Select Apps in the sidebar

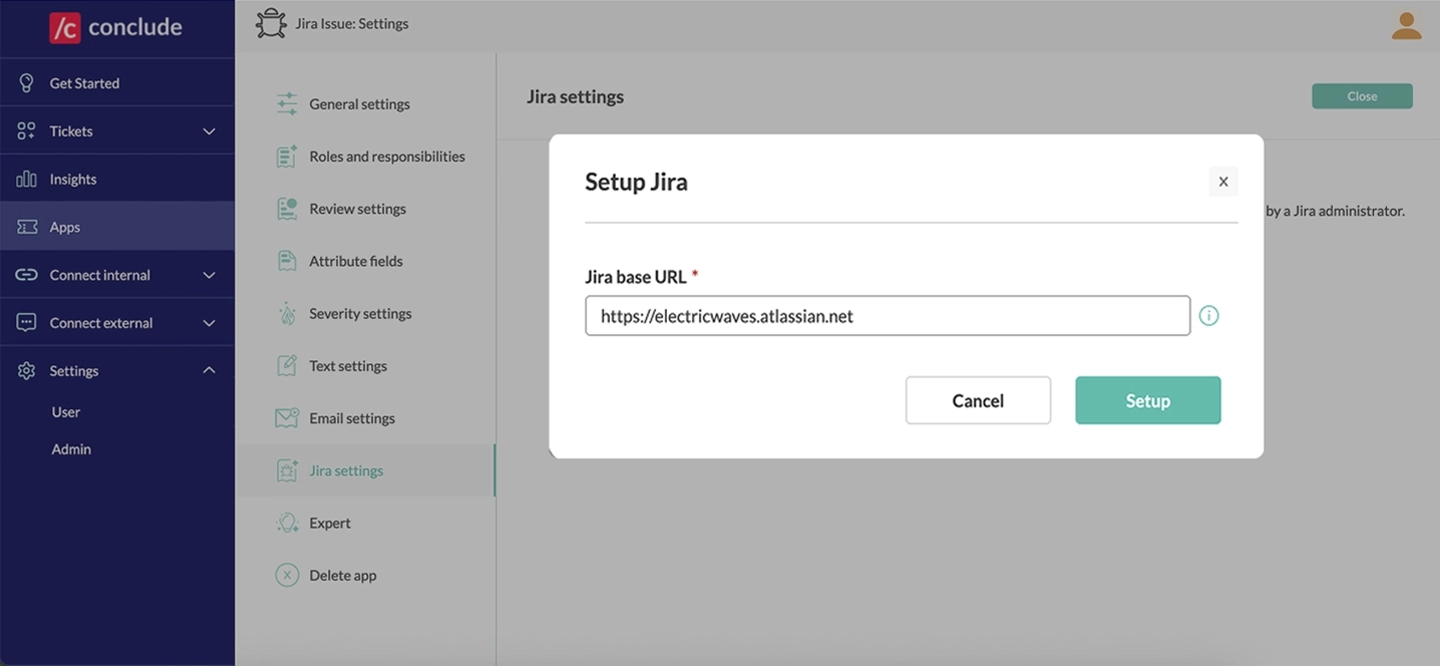[117, 227]
